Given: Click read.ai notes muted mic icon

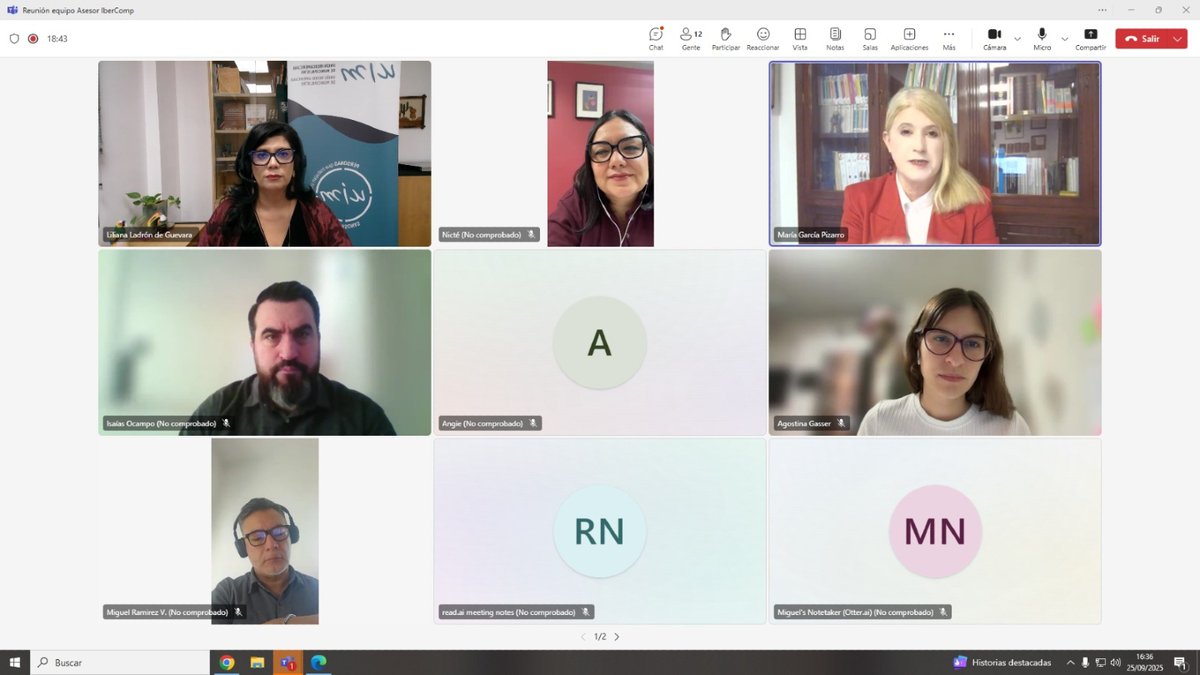Looking at the screenshot, I should 586,612.
